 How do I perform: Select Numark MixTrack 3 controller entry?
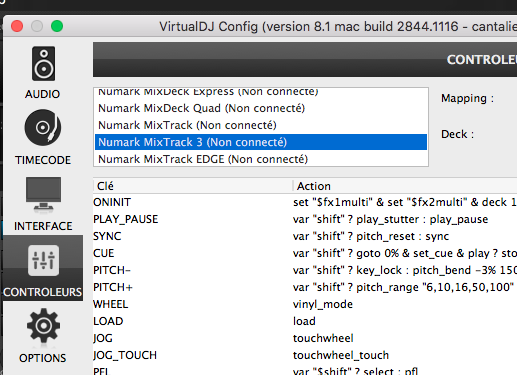(261, 142)
